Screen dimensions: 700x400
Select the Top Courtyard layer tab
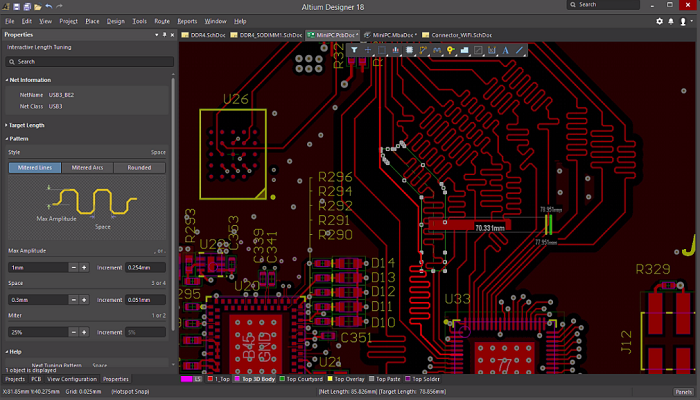[x=301, y=379]
